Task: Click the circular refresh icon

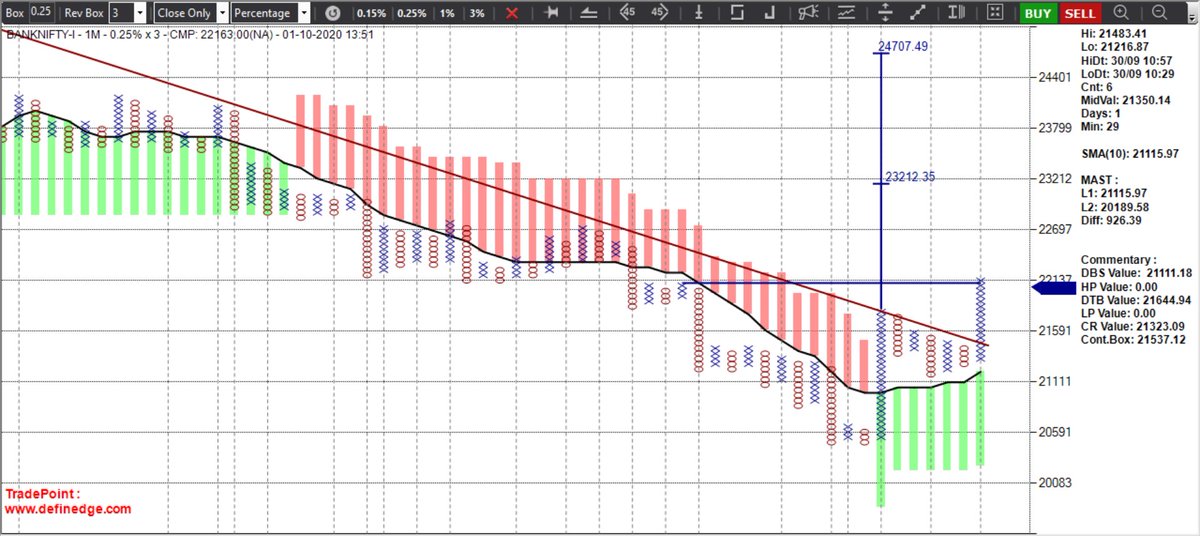Action: [x=333, y=13]
